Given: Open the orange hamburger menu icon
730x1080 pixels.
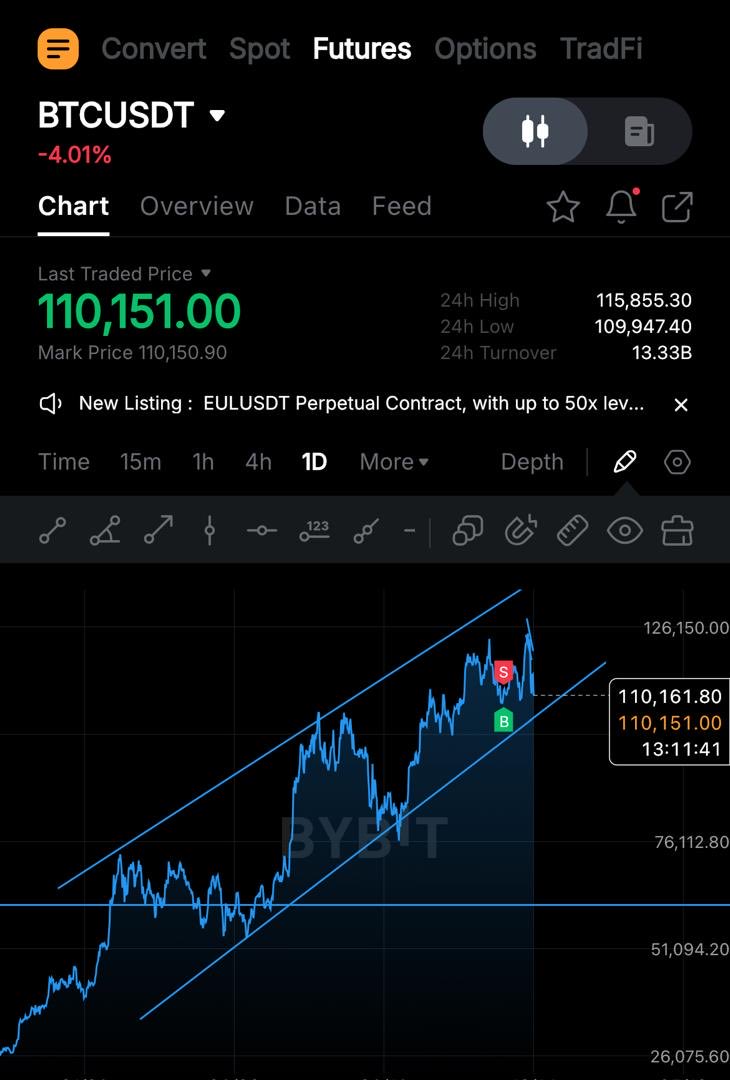Looking at the screenshot, I should click(58, 49).
